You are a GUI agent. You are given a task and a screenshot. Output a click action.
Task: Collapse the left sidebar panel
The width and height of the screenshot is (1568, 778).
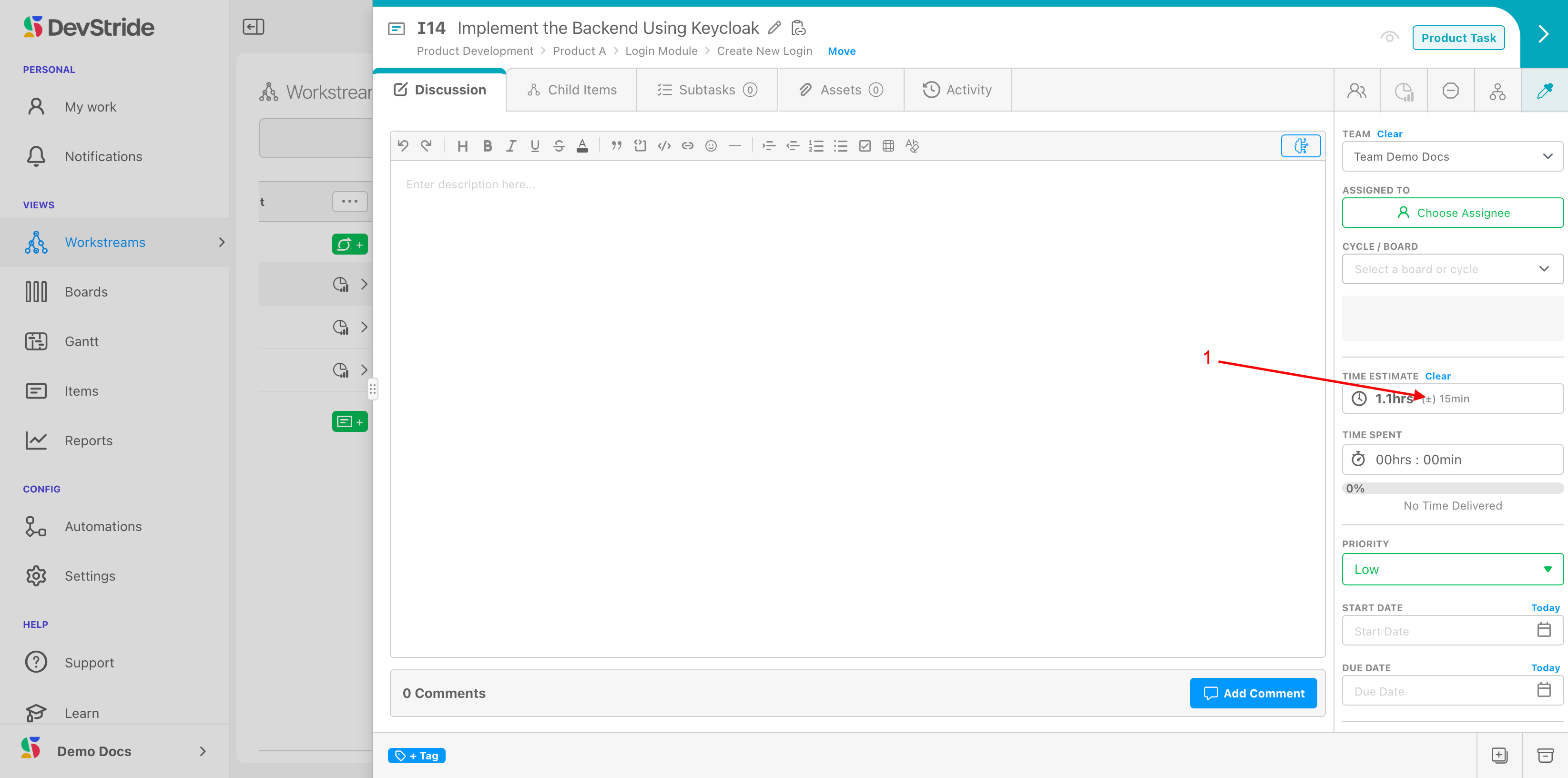click(x=253, y=27)
